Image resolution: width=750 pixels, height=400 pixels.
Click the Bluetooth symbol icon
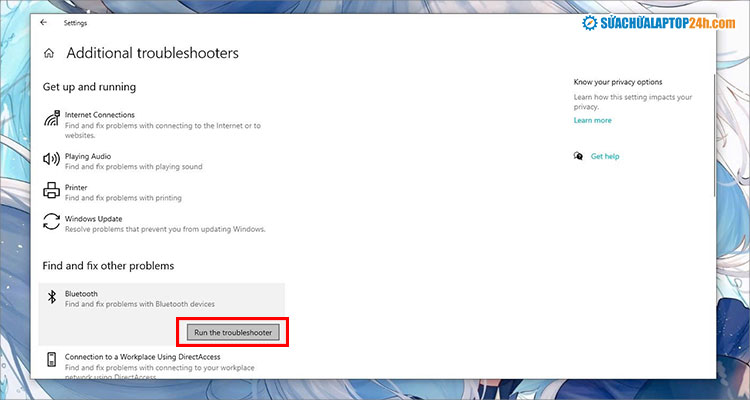pyautogui.click(x=52, y=298)
